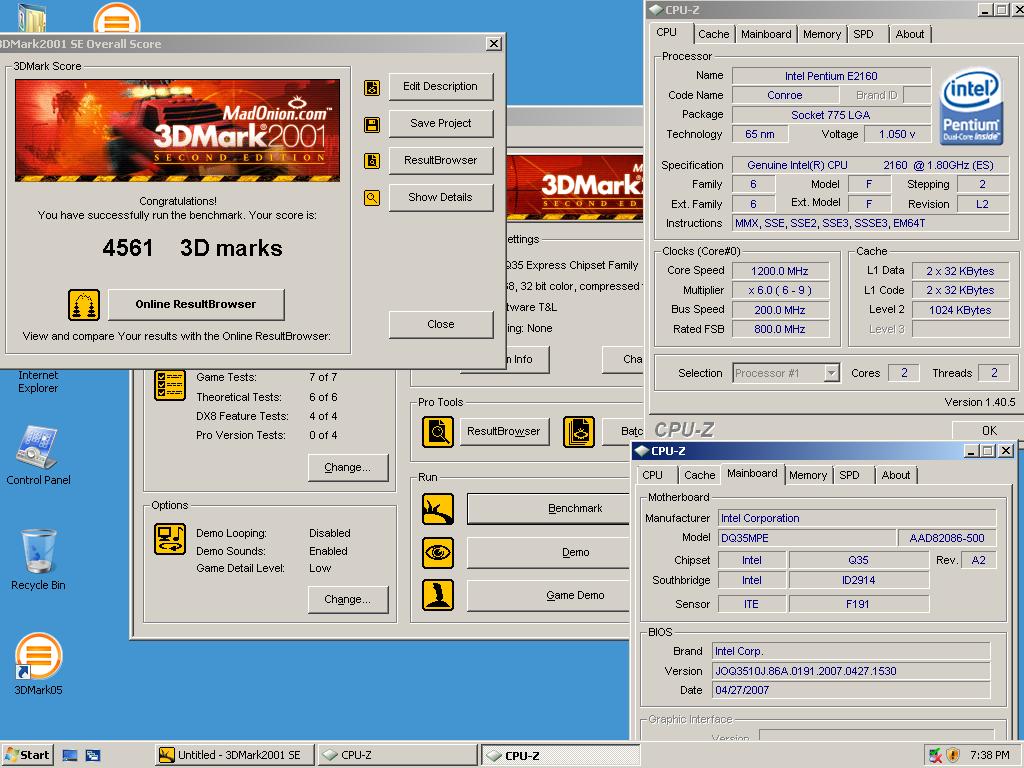This screenshot has width=1024, height=768.
Task: Switch to Mainboard tab in top CPU-Z
Action: [766, 34]
